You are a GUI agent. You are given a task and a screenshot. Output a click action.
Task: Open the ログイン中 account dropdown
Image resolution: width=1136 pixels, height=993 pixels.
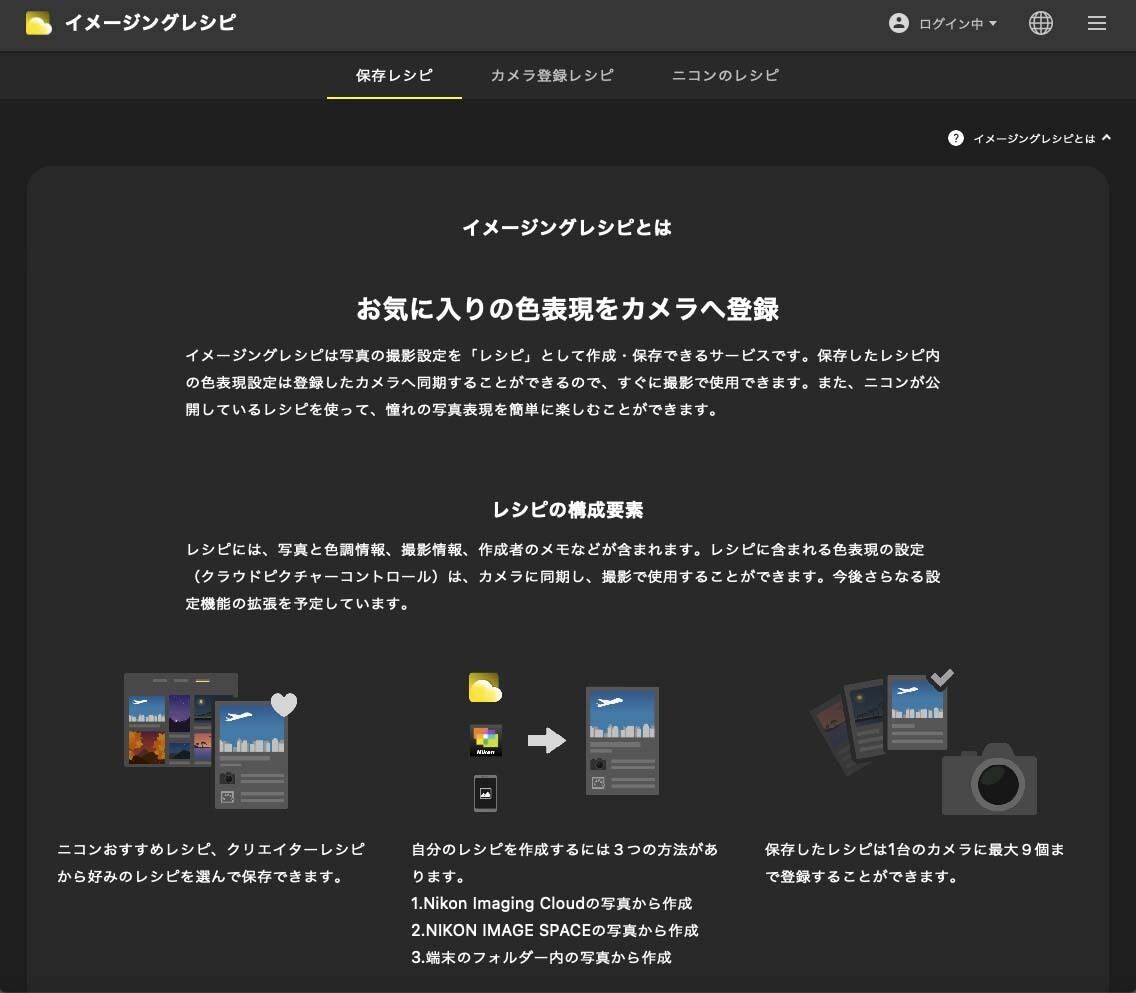tap(957, 24)
